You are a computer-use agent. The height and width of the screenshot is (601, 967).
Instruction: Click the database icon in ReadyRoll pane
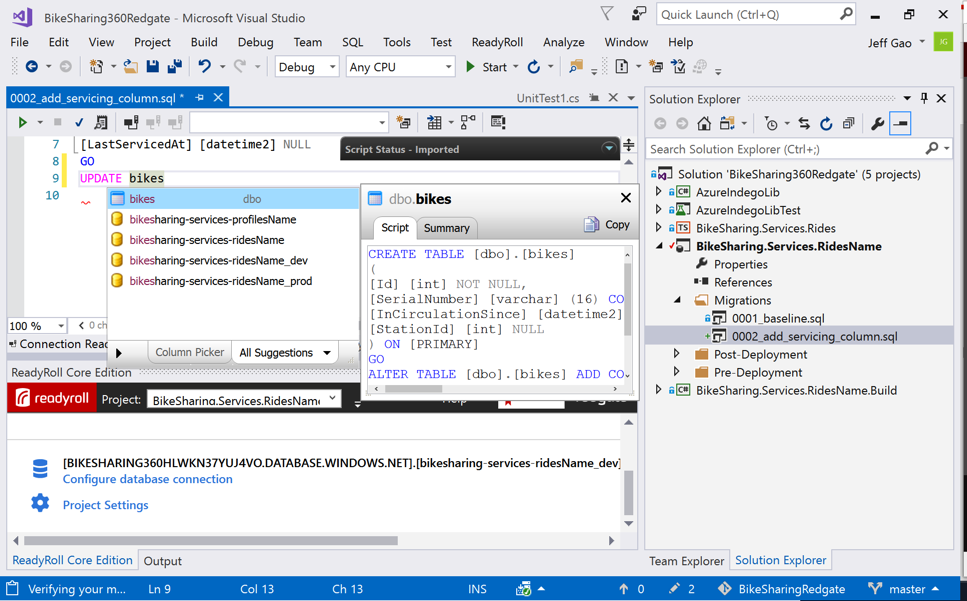pyautogui.click(x=40, y=469)
